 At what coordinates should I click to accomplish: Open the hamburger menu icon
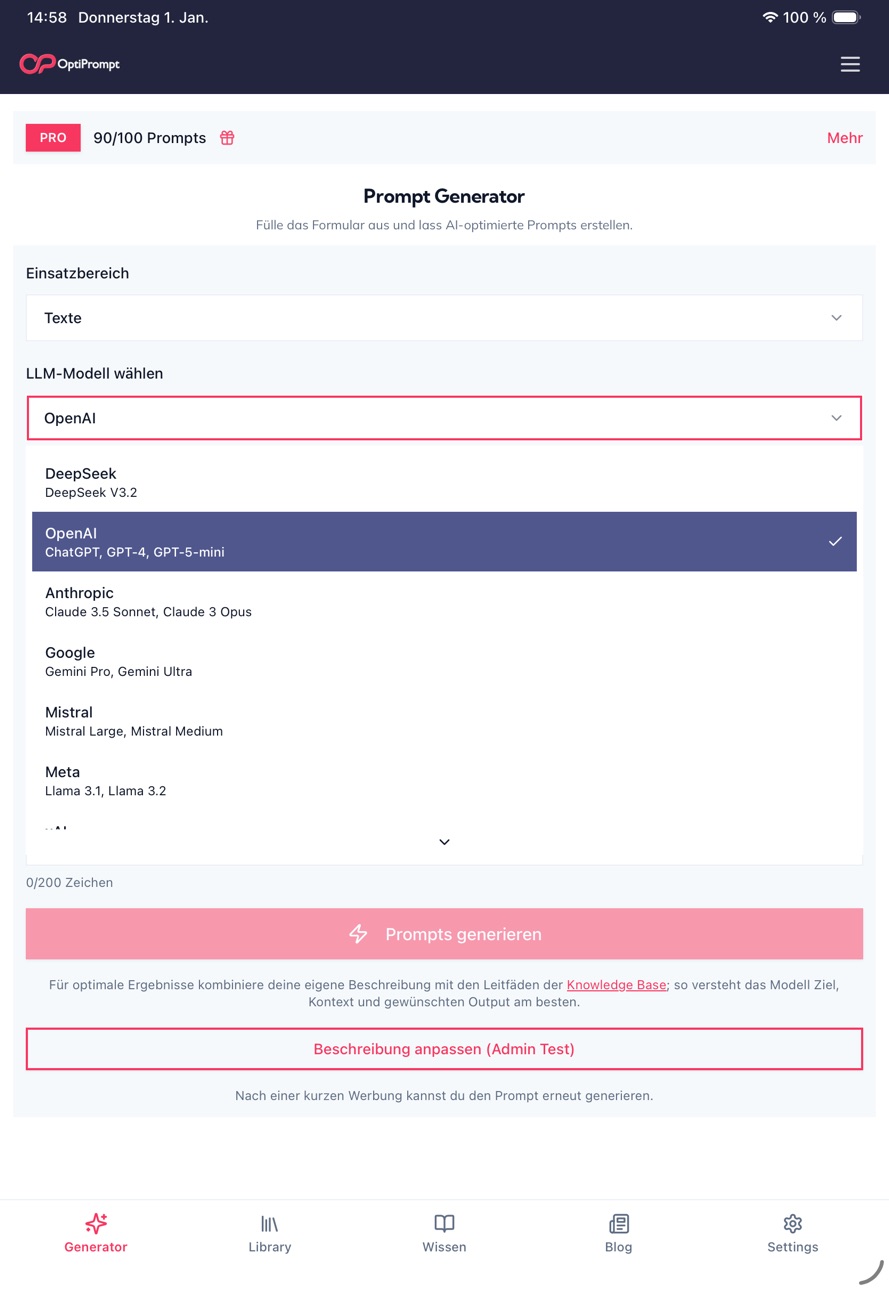[x=850, y=64]
